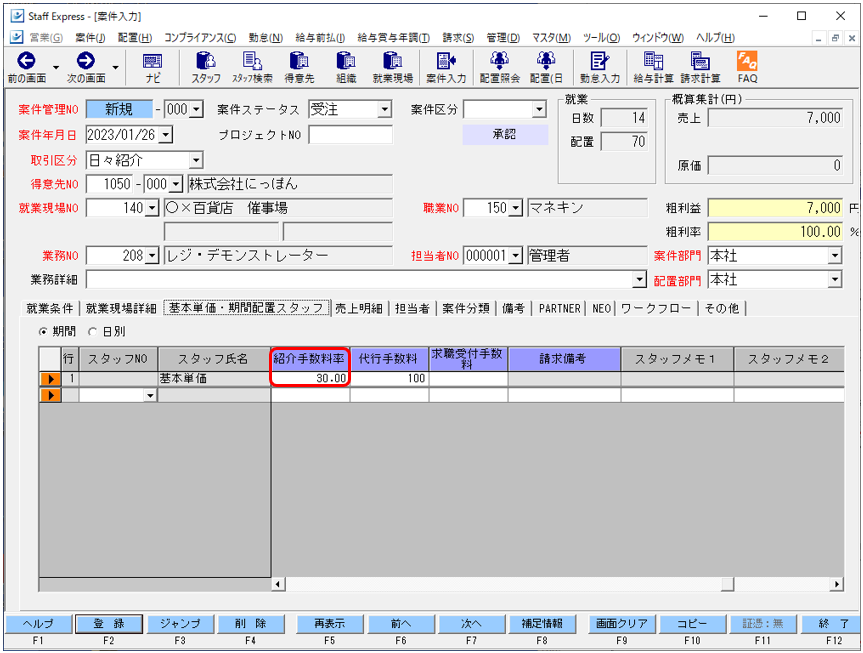Expand the 就業現場NO 140 dropdown
The height and width of the screenshot is (653, 863).
pos(152,208)
